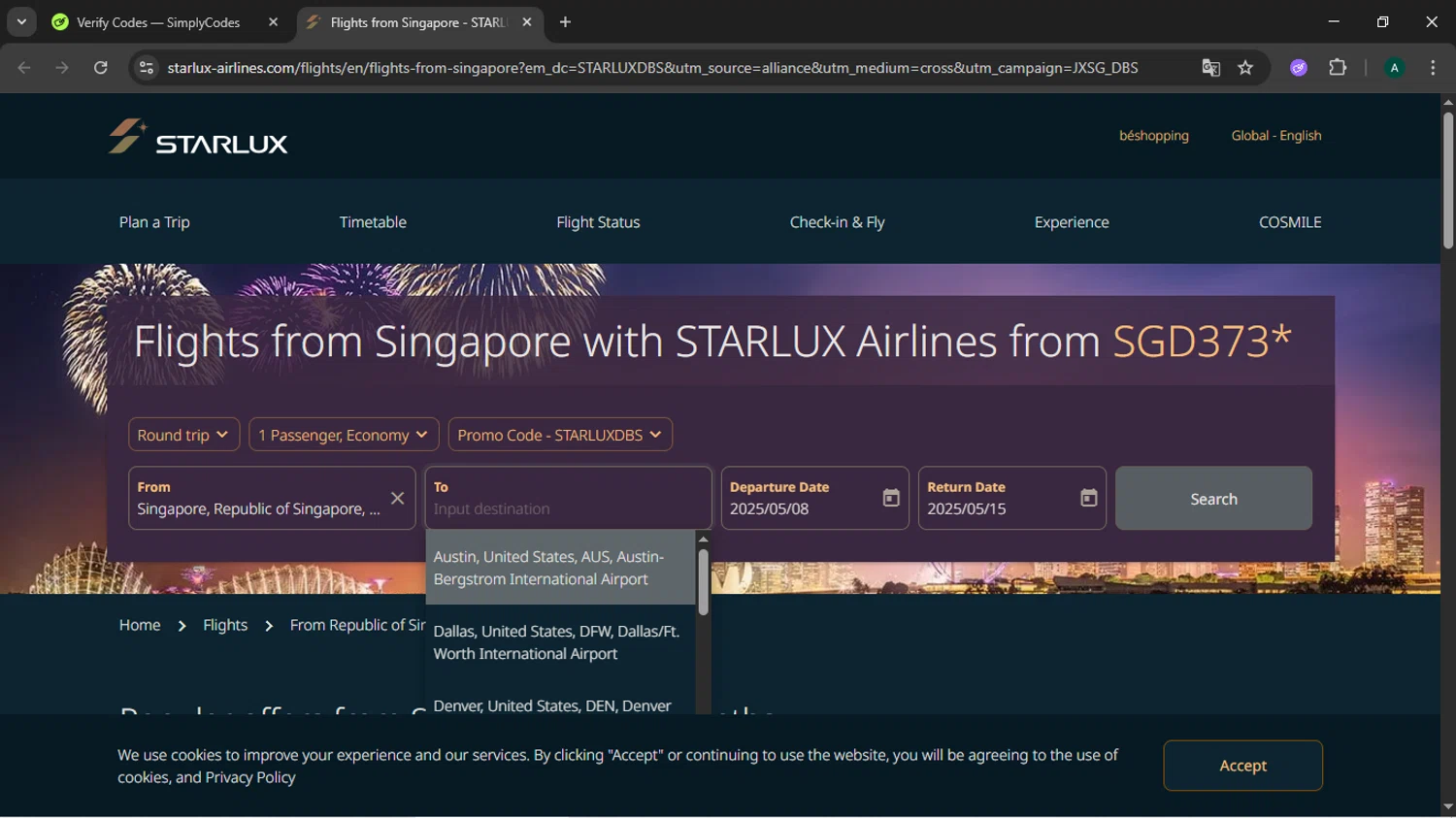1456x818 pixels.
Task: Expand the 1 Passenger, Economy dropdown
Action: (344, 435)
